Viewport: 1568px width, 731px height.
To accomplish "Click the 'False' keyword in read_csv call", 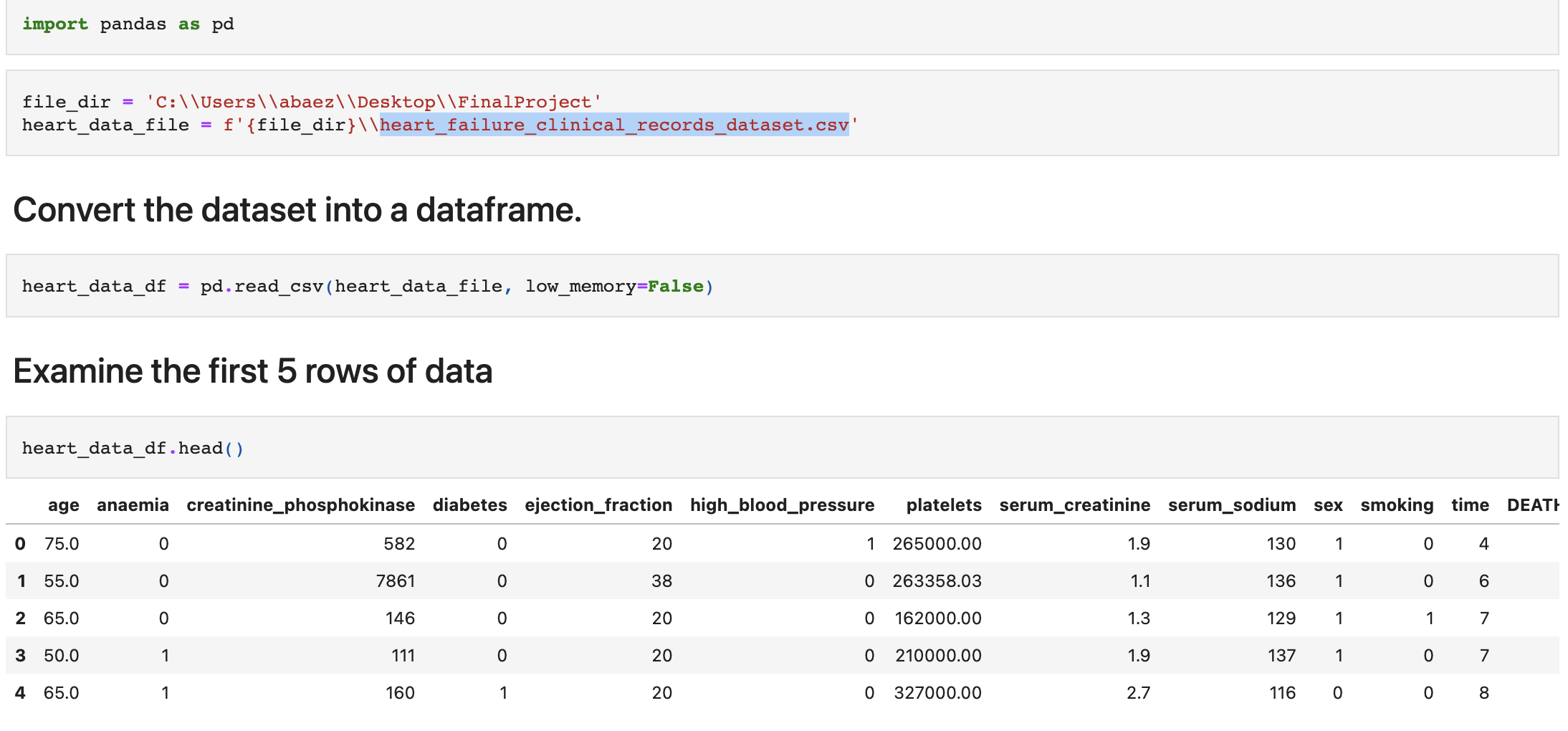I will point(676,286).
